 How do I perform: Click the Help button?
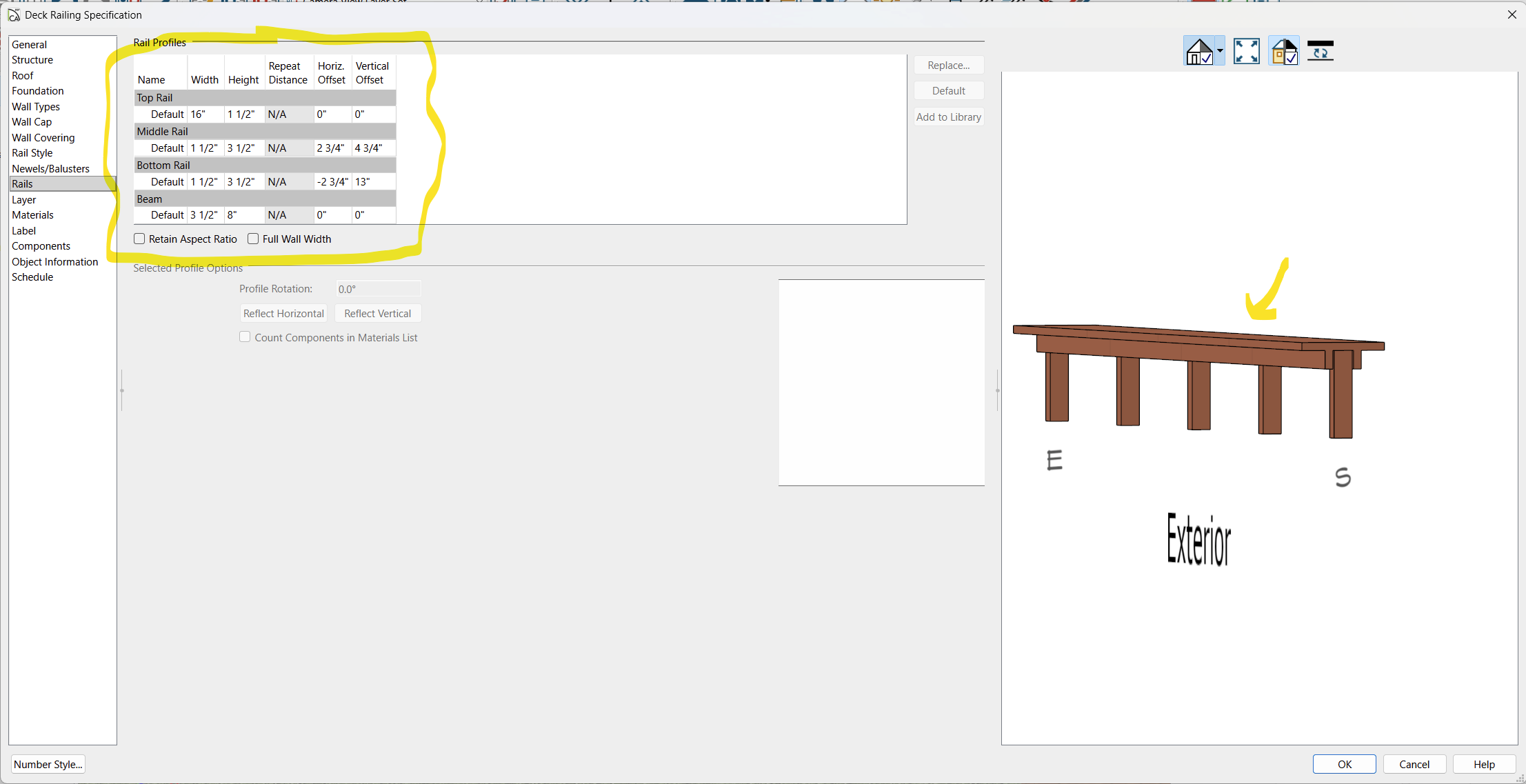pos(1484,764)
